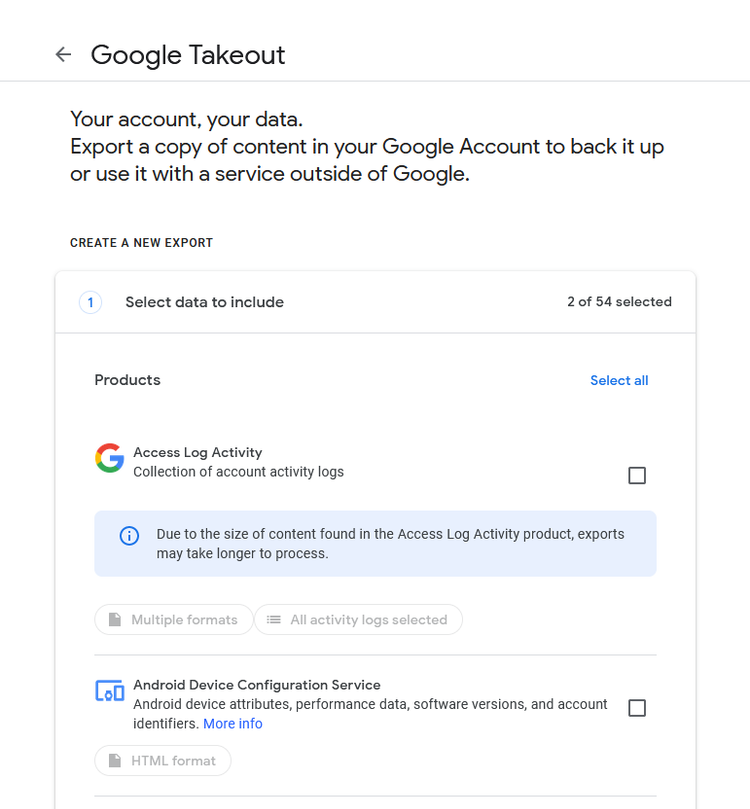Click the list icon in the activity logs chip
750x809 pixels.
[x=273, y=619]
